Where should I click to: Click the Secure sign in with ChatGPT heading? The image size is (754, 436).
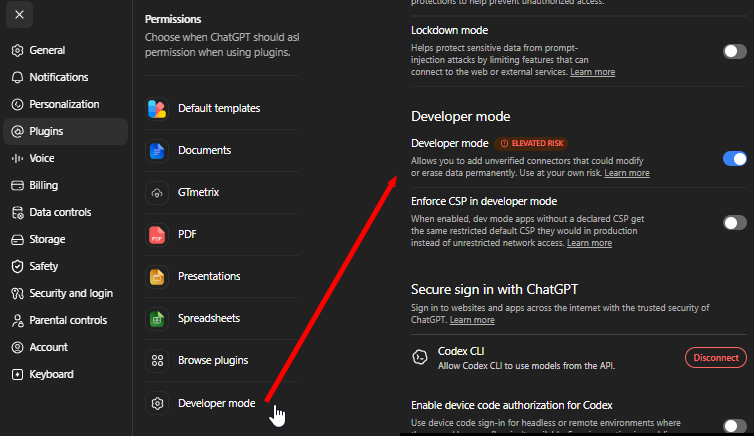coord(494,289)
